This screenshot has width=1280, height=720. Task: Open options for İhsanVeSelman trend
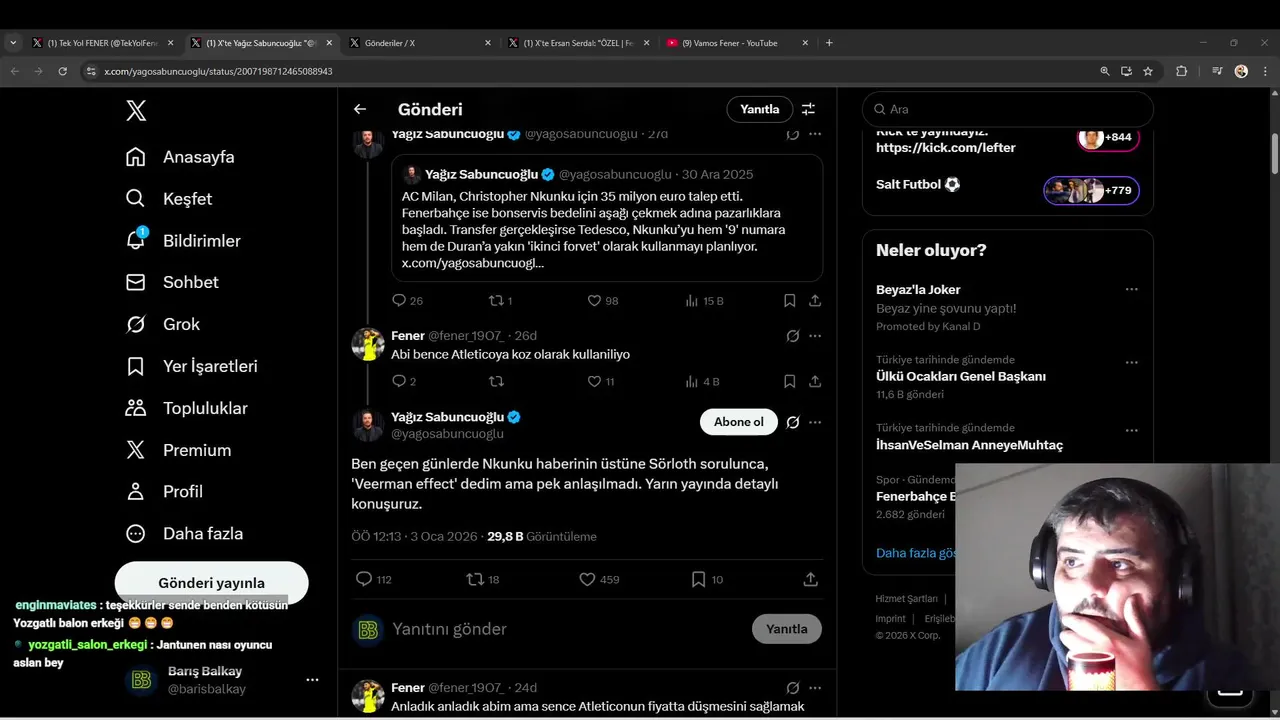1131,431
